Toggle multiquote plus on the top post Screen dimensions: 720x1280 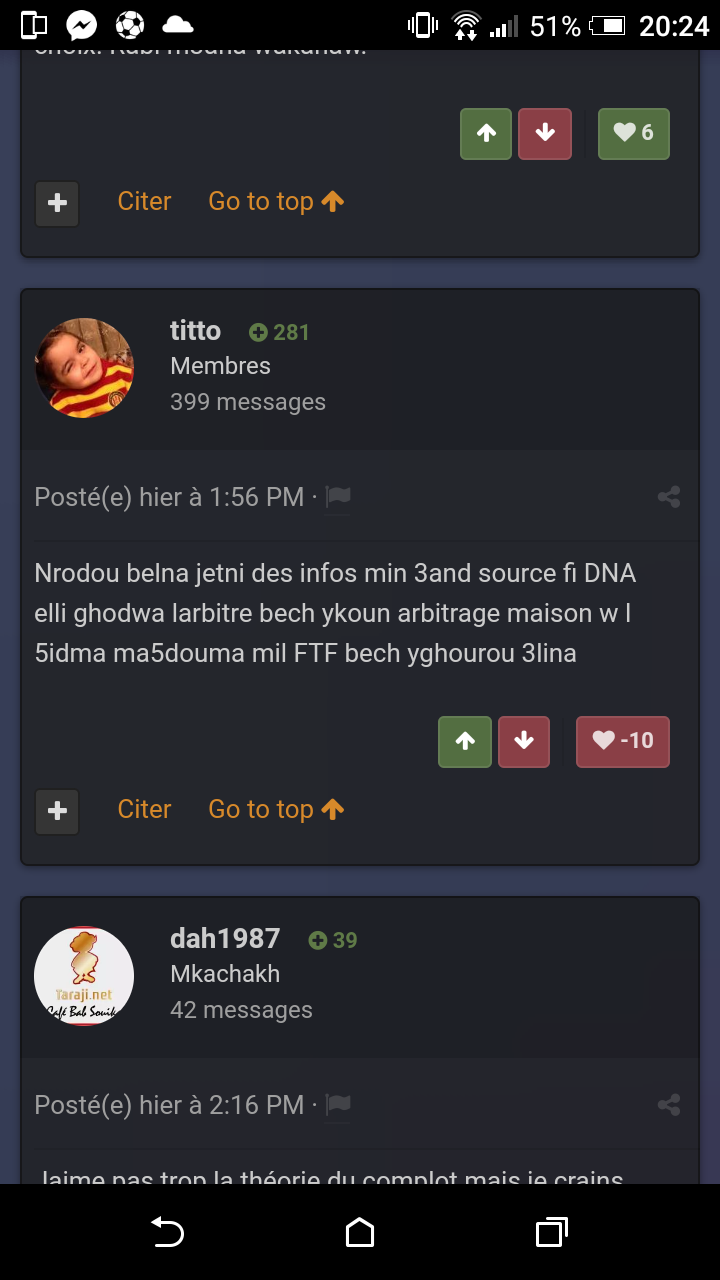[x=57, y=203]
